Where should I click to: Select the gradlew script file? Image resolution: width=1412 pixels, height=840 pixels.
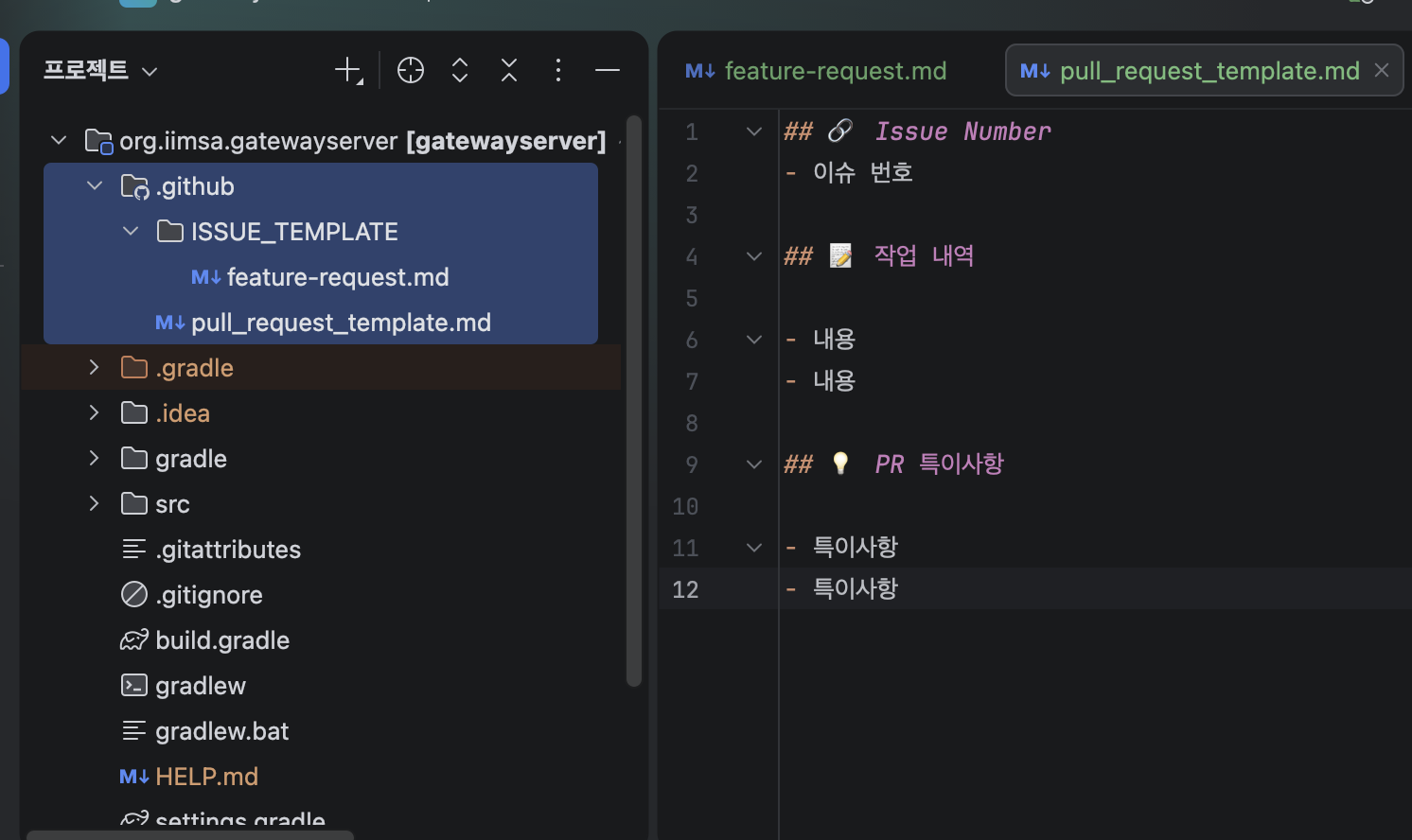click(x=201, y=686)
